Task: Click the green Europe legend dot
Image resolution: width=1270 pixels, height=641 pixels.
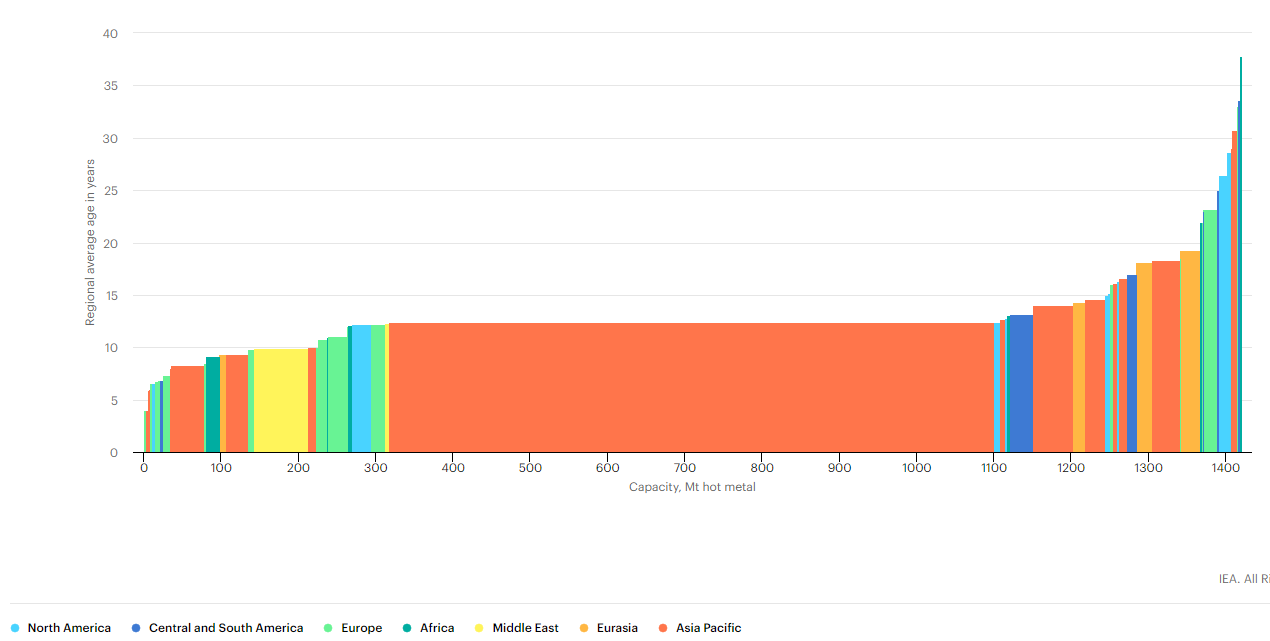Action: [x=328, y=628]
